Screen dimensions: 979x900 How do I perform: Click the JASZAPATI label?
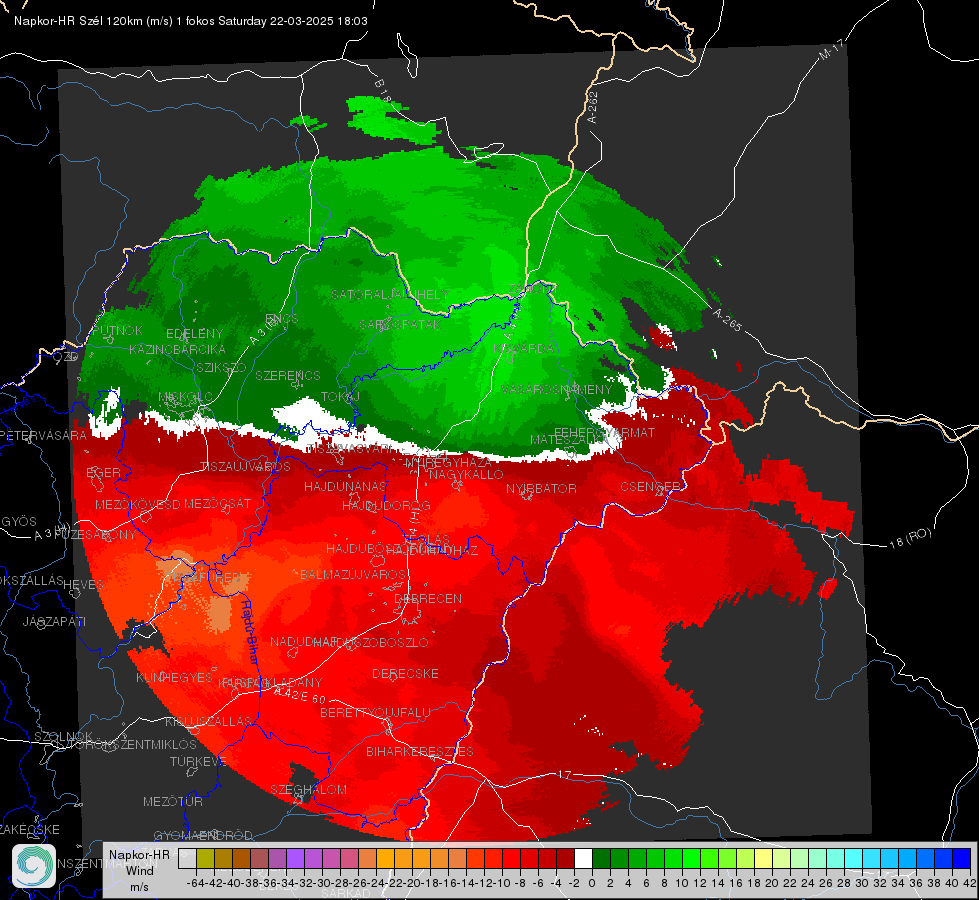pyautogui.click(x=54, y=621)
